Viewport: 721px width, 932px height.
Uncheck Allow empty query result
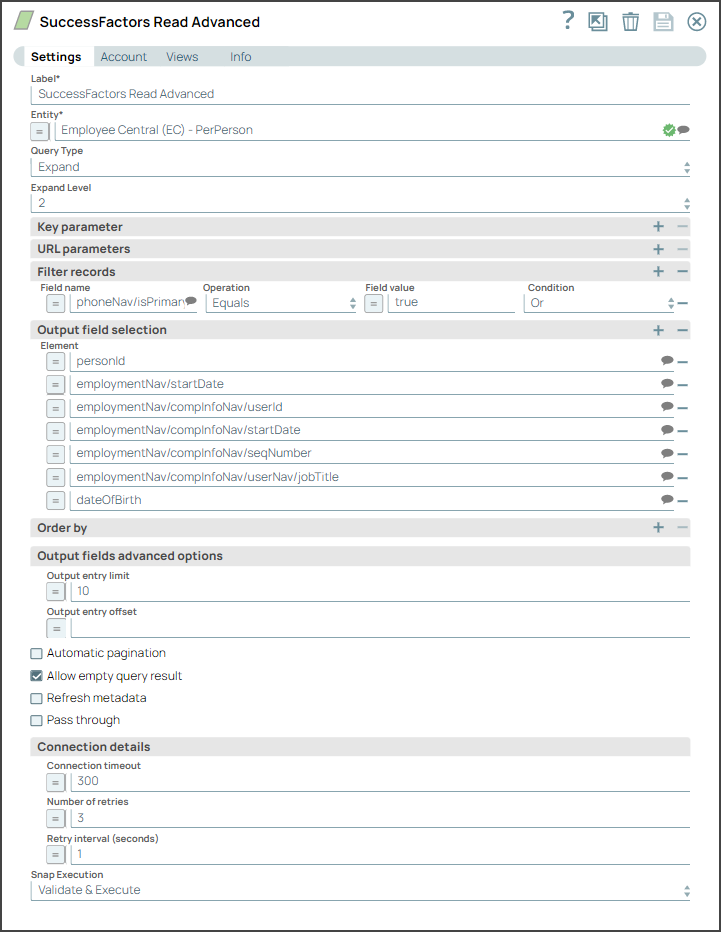pyautogui.click(x=36, y=676)
